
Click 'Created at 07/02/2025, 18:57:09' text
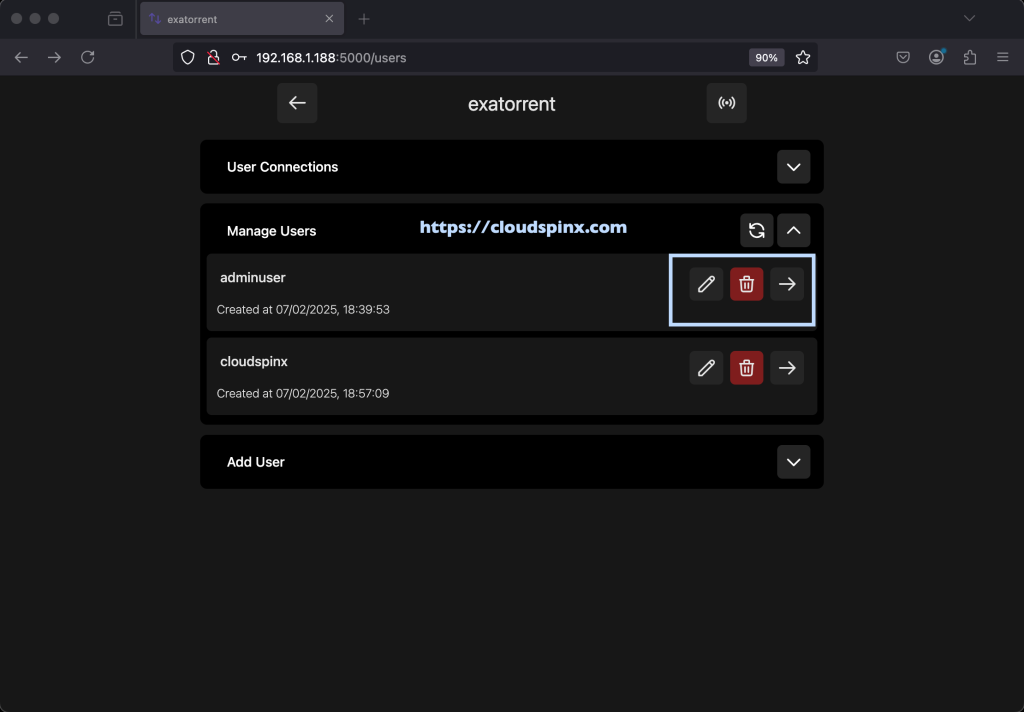coord(303,394)
